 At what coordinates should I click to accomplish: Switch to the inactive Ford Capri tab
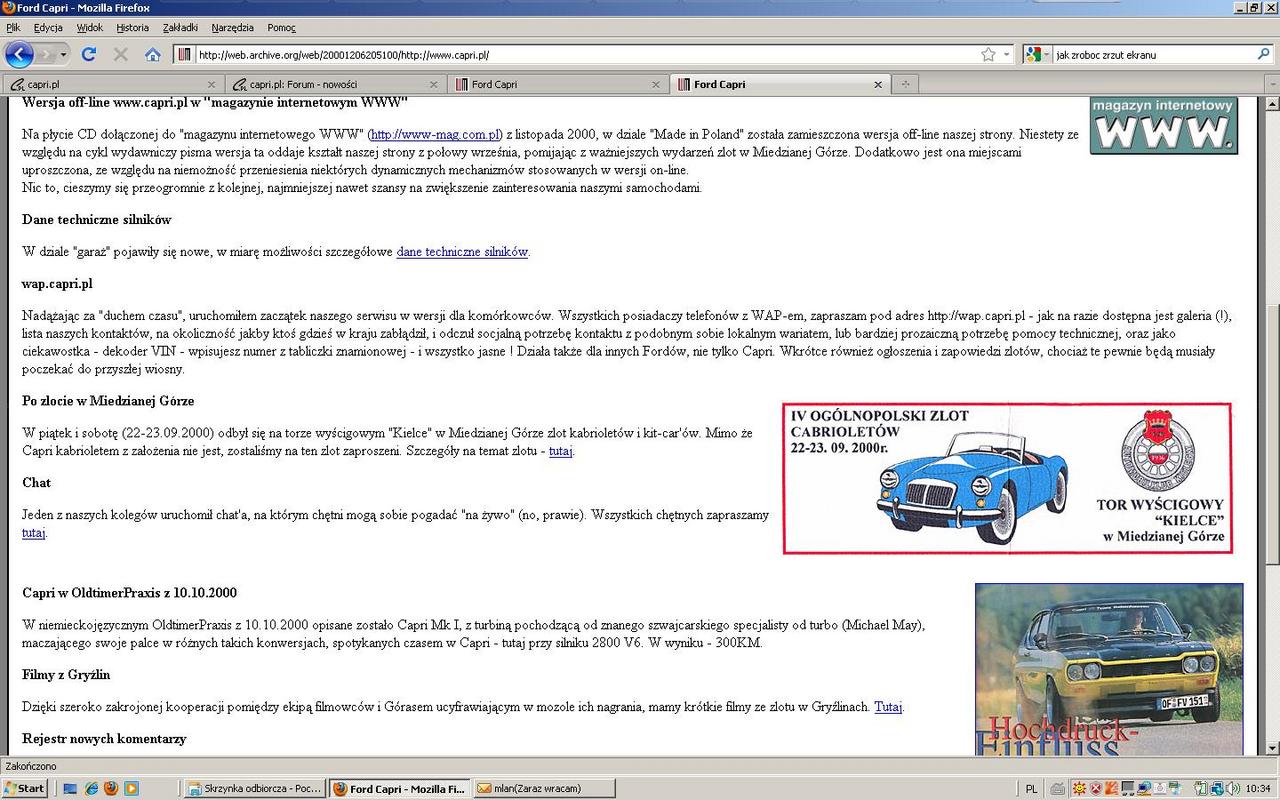(557, 84)
